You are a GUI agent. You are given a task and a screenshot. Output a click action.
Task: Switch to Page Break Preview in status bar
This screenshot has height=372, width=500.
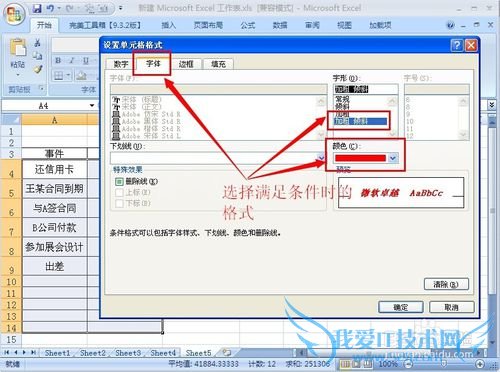point(368,363)
